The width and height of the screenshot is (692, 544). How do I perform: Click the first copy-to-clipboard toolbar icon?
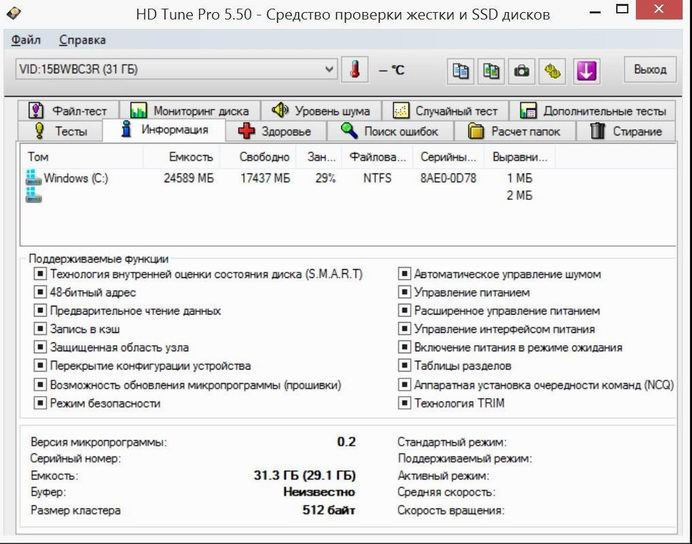tap(460, 70)
